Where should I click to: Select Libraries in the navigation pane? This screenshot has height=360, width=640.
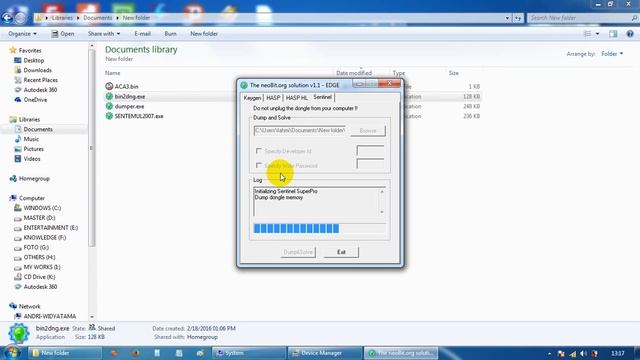(x=29, y=120)
